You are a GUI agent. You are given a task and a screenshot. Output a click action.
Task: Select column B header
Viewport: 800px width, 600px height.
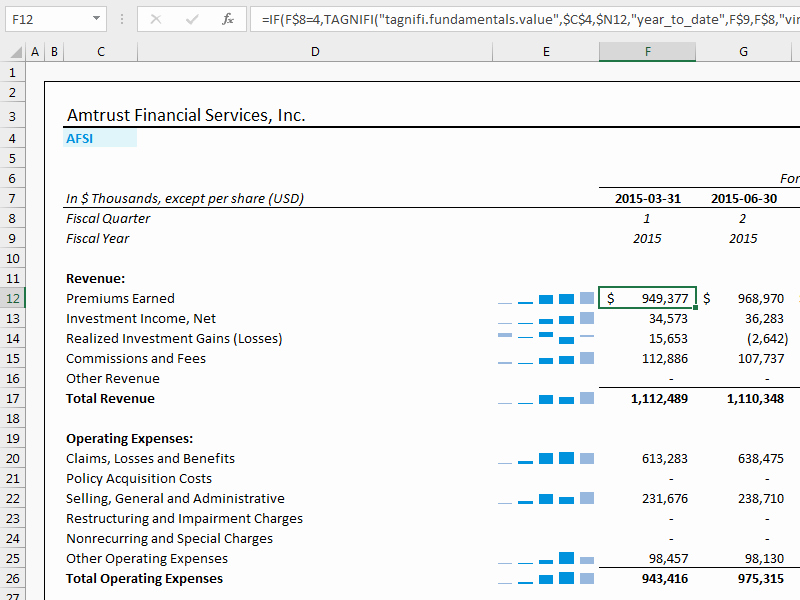54,52
